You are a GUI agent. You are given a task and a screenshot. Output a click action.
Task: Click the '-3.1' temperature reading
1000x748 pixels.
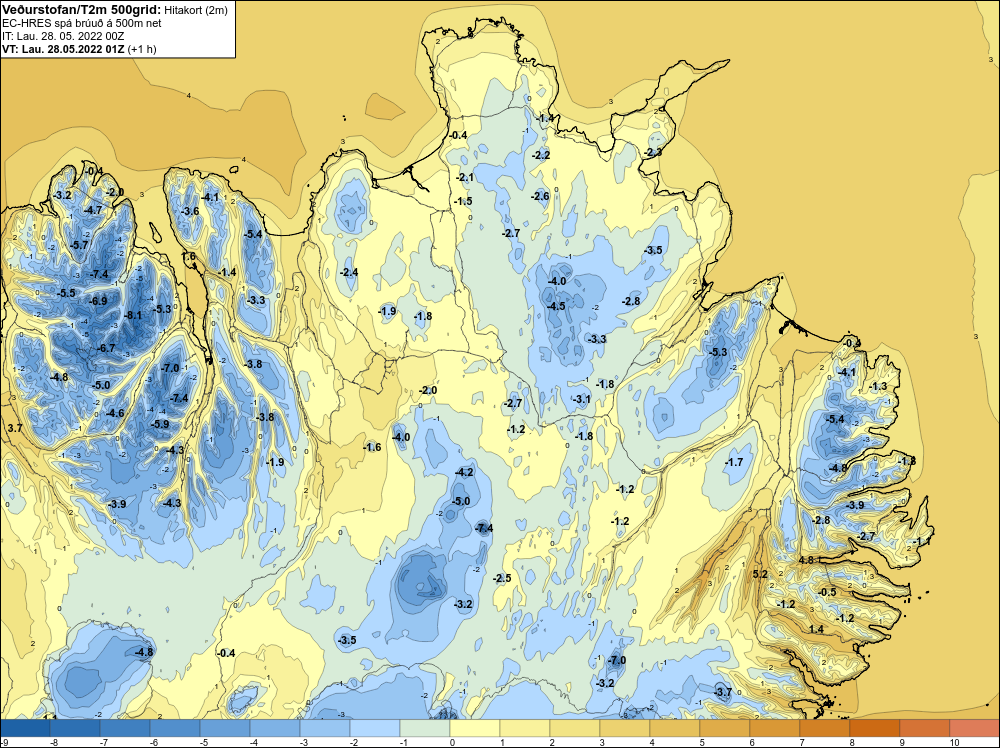582,399
